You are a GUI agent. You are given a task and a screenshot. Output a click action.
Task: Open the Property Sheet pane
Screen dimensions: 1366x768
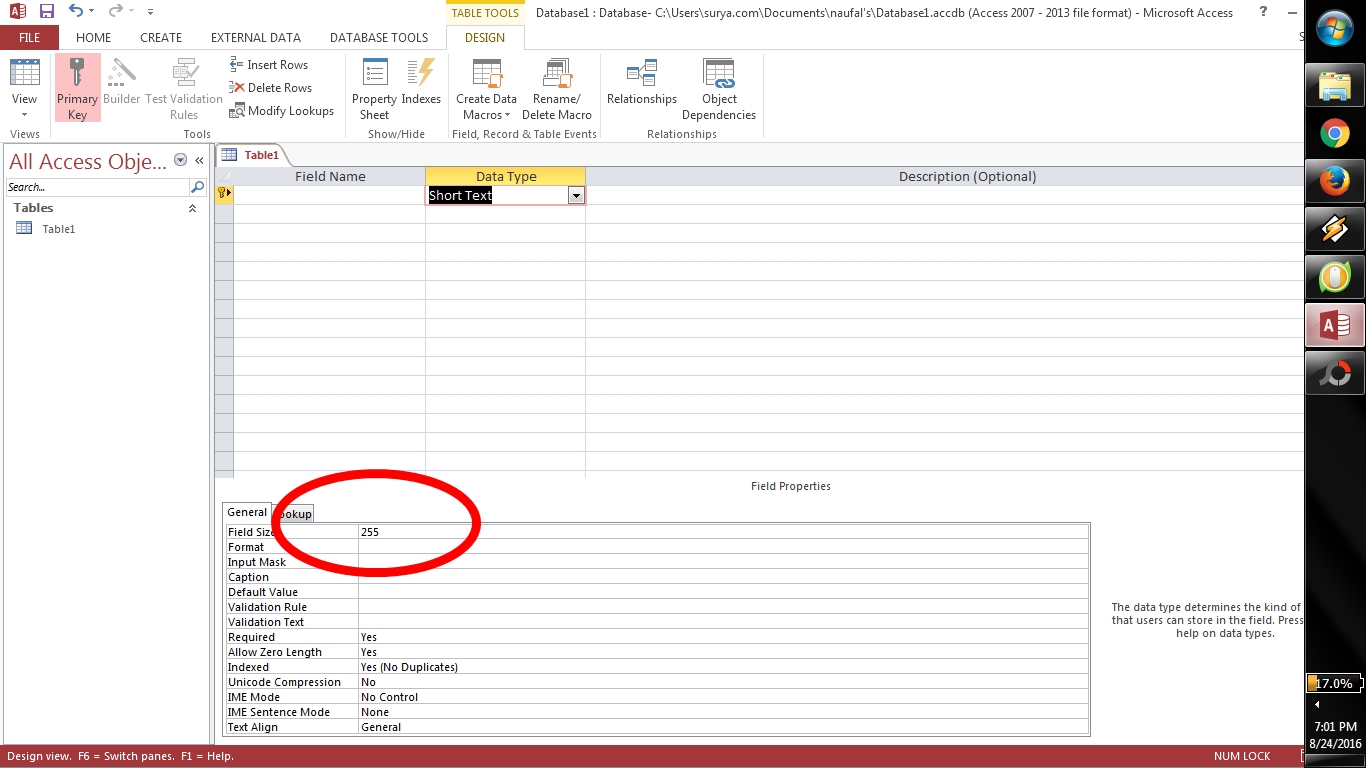[x=374, y=88]
